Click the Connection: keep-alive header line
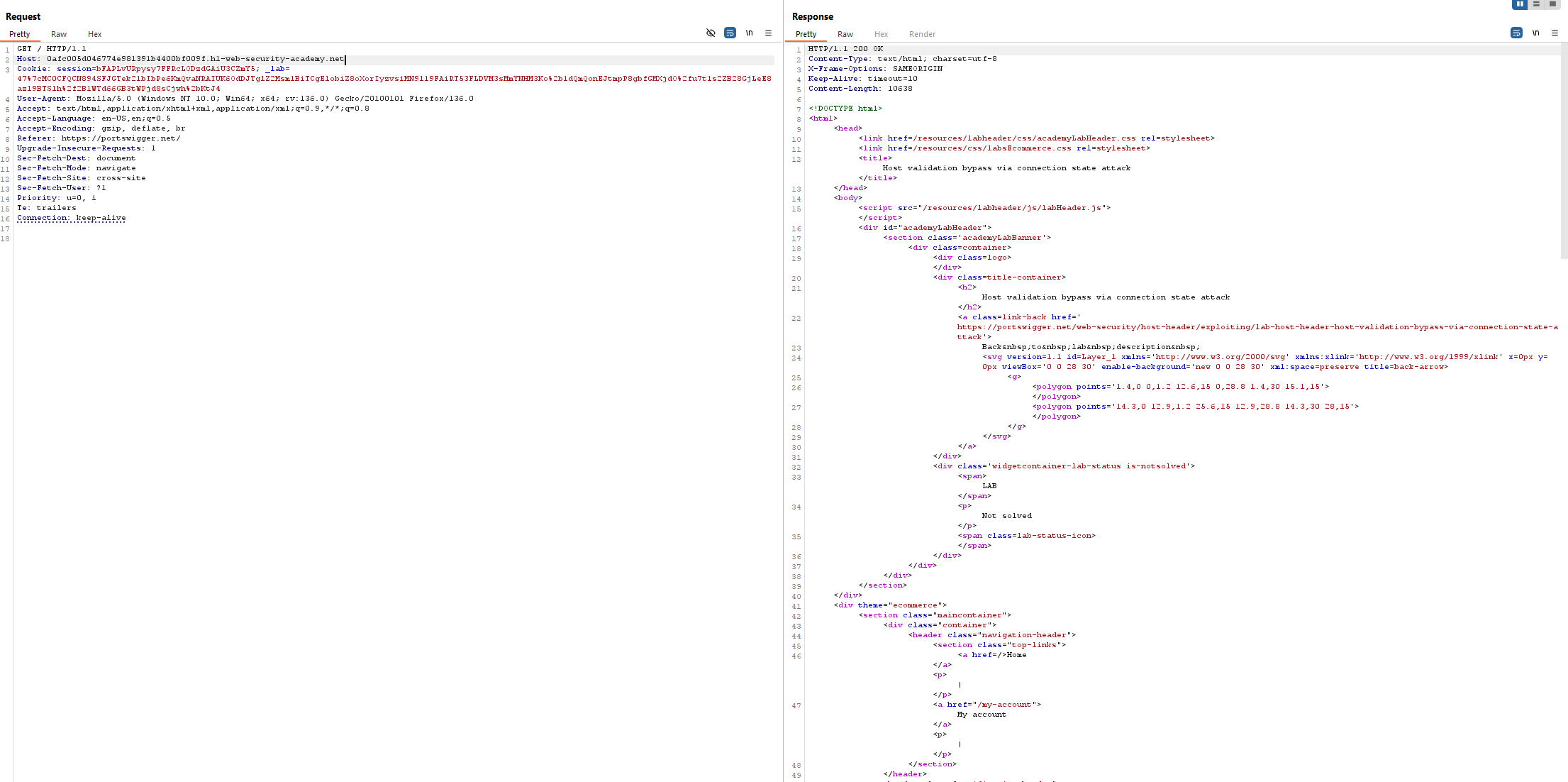Screen dimensions: 1568x782 tap(71, 218)
